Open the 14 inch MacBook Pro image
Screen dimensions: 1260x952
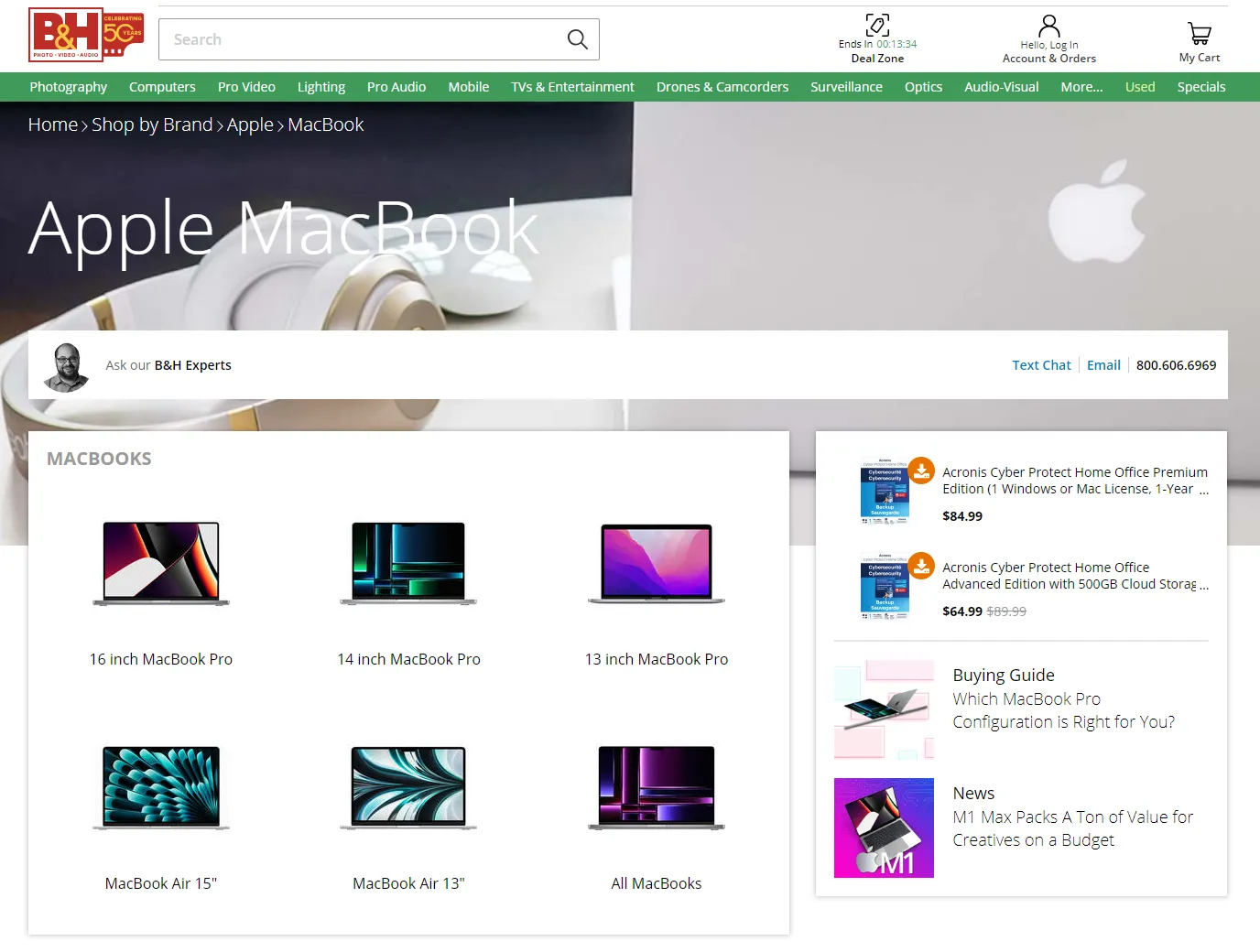click(408, 564)
